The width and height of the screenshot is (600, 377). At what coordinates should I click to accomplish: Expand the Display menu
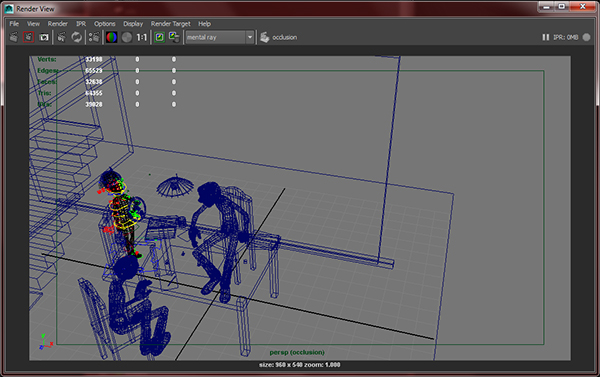pyautogui.click(x=133, y=24)
